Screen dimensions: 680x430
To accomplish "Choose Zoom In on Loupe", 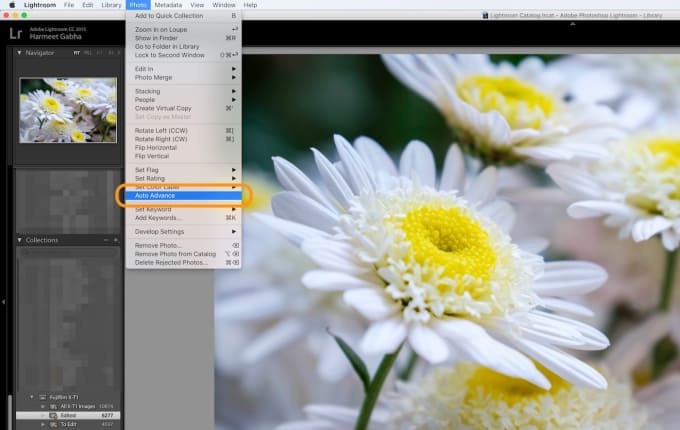I will [x=183, y=29].
